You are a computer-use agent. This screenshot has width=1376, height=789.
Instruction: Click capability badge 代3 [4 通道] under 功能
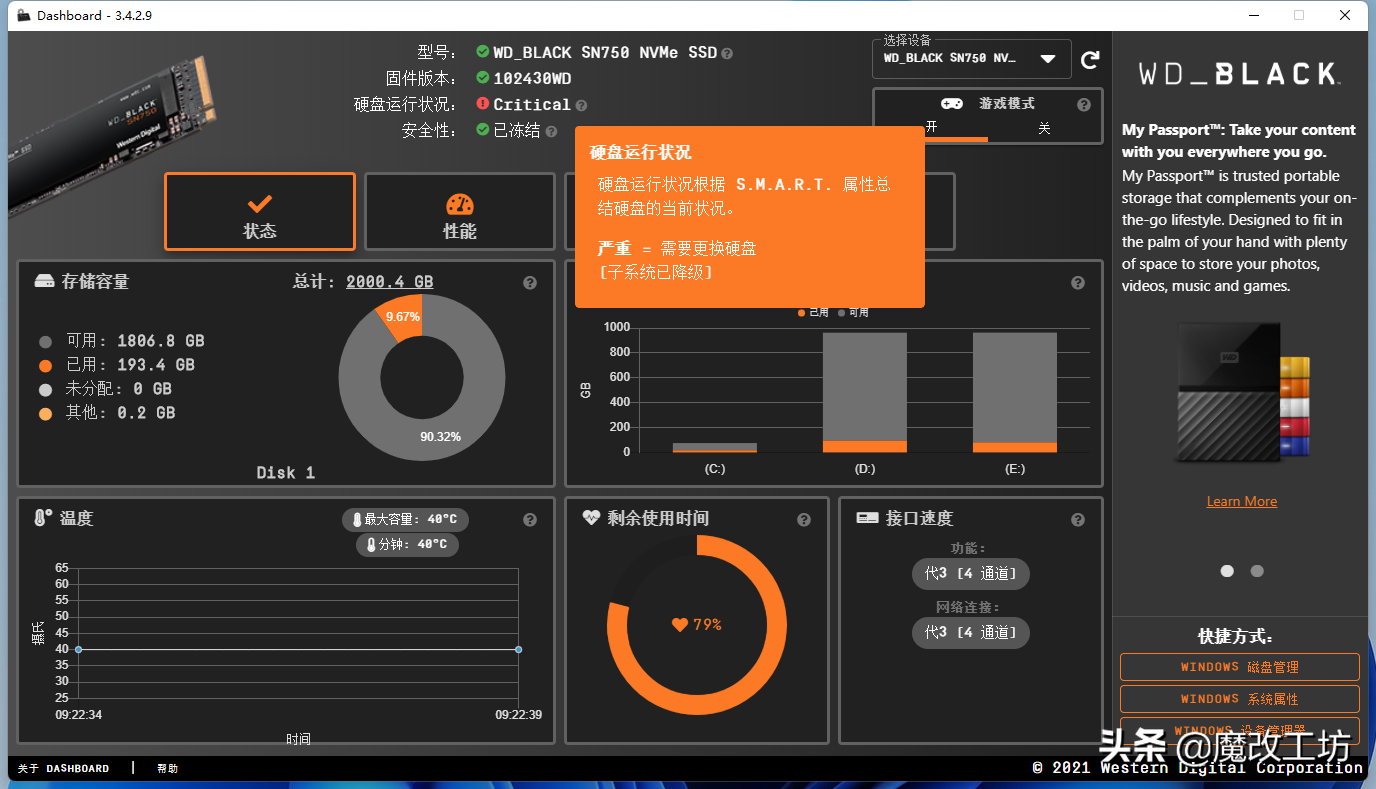[970, 574]
